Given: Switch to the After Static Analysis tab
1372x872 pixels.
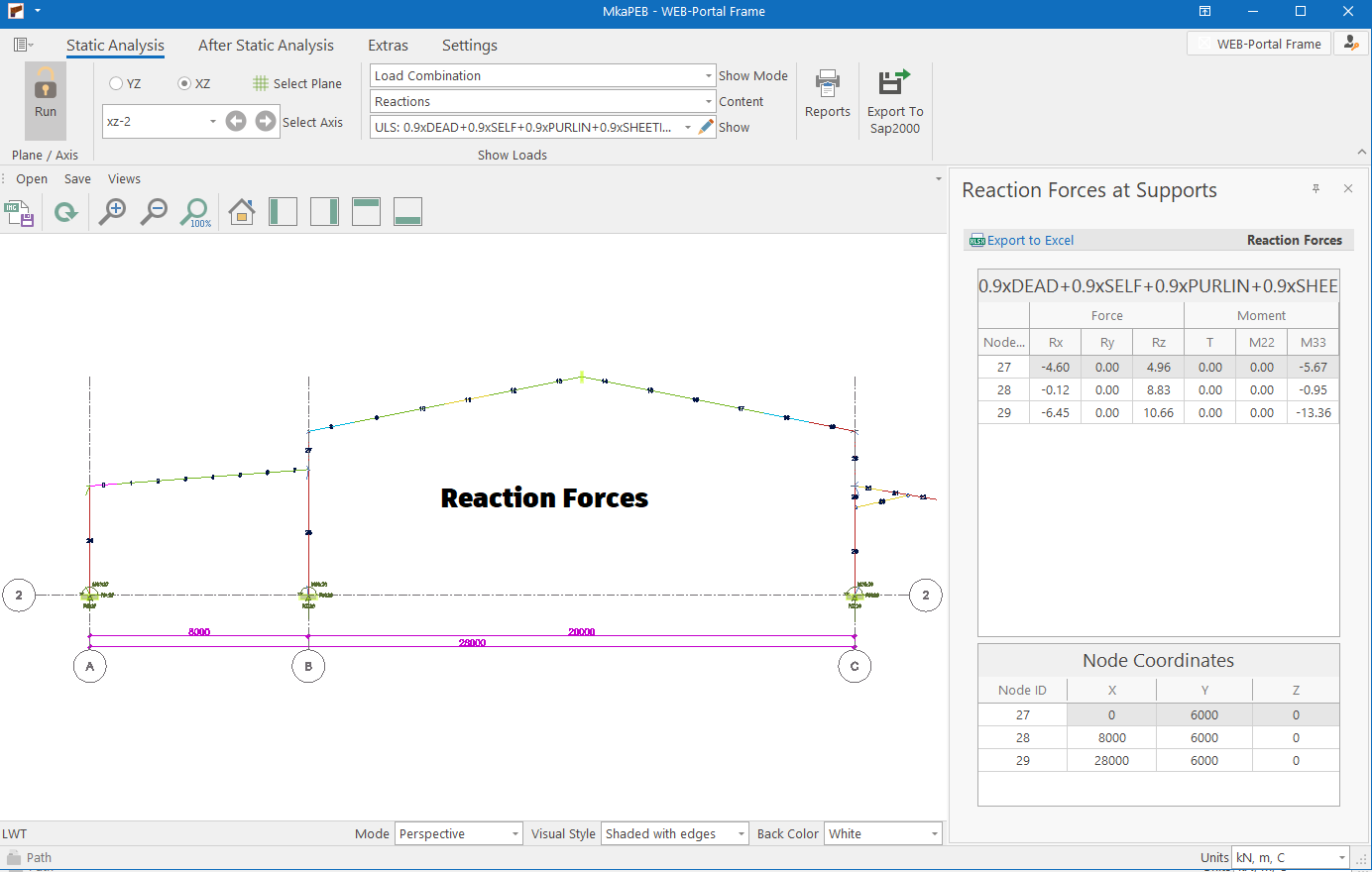Looking at the screenshot, I should coord(266,46).
